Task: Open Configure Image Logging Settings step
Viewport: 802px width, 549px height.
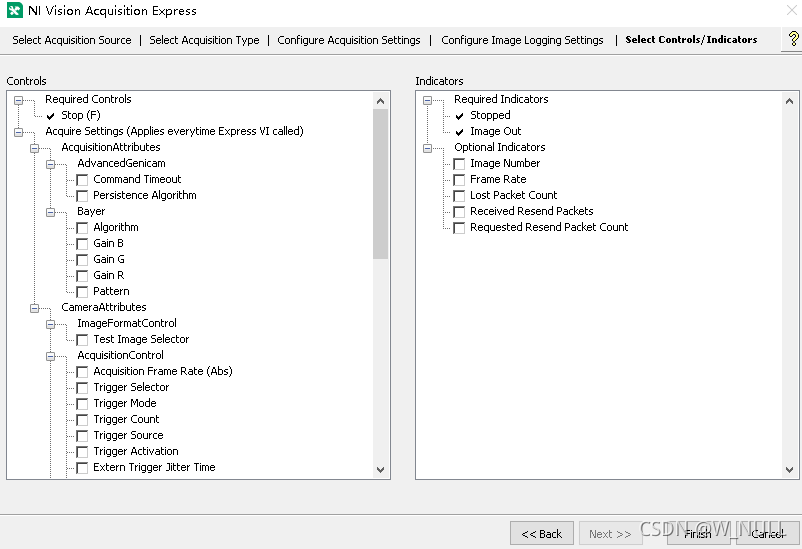Action: [x=522, y=40]
